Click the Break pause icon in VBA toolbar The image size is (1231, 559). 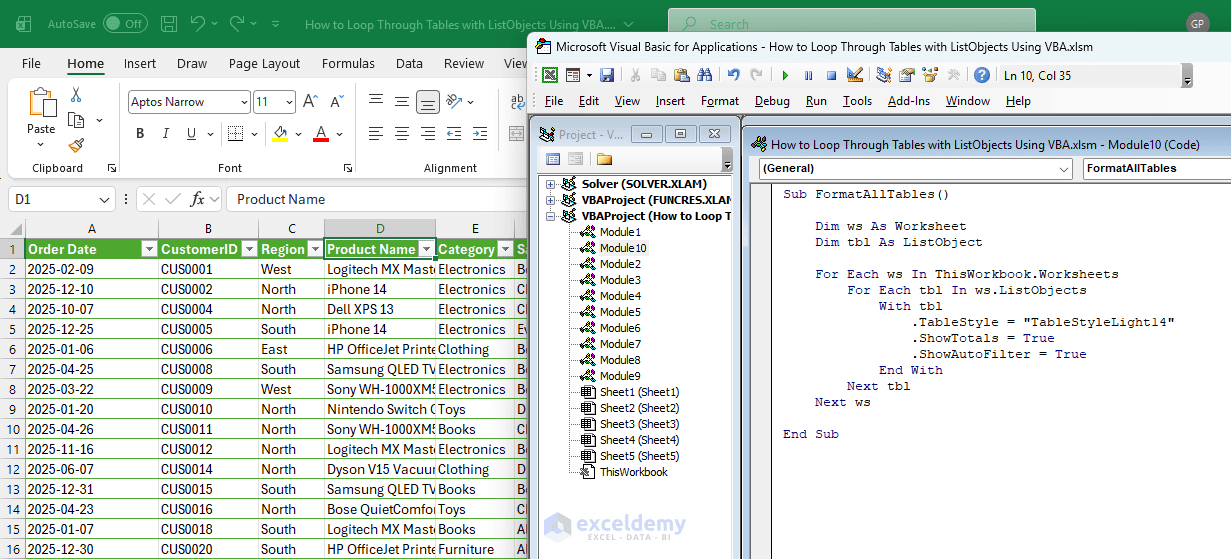point(808,75)
